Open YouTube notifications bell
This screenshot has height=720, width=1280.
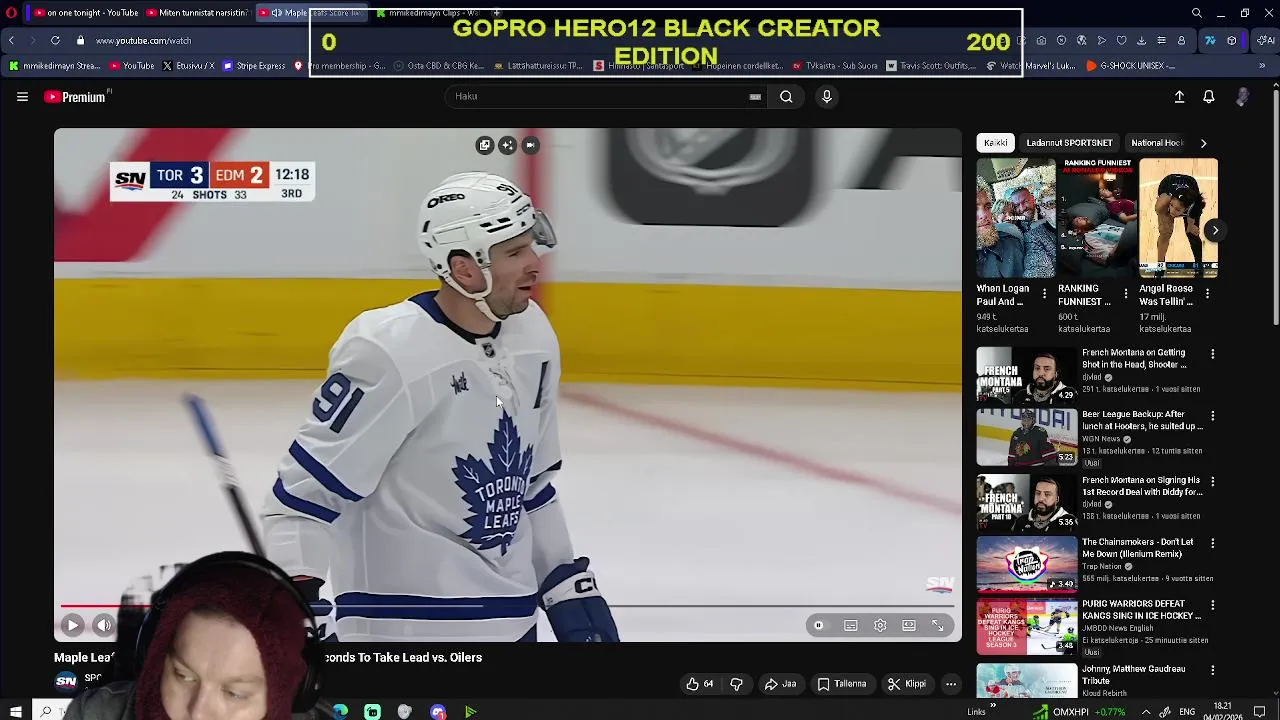(1209, 97)
